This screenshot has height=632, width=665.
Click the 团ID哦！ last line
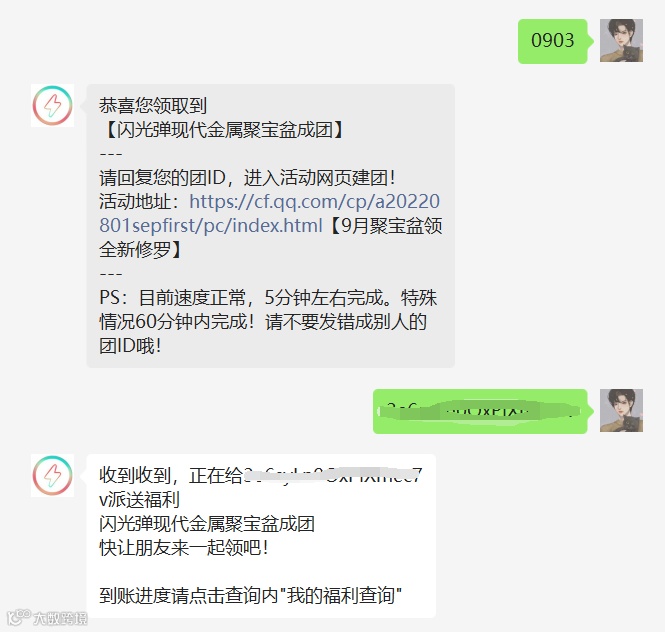click(130, 346)
